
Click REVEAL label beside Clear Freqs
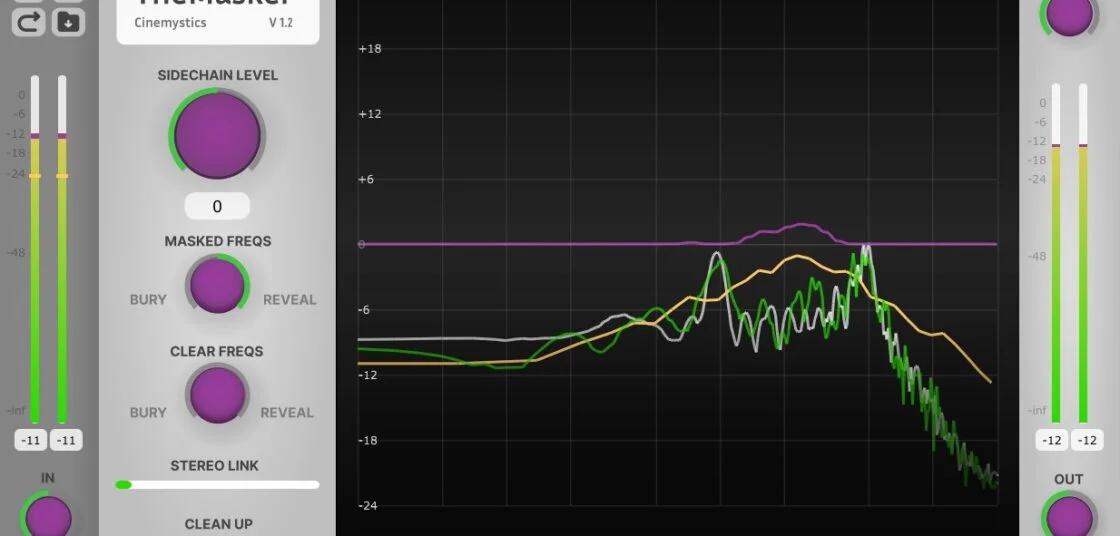tap(287, 412)
